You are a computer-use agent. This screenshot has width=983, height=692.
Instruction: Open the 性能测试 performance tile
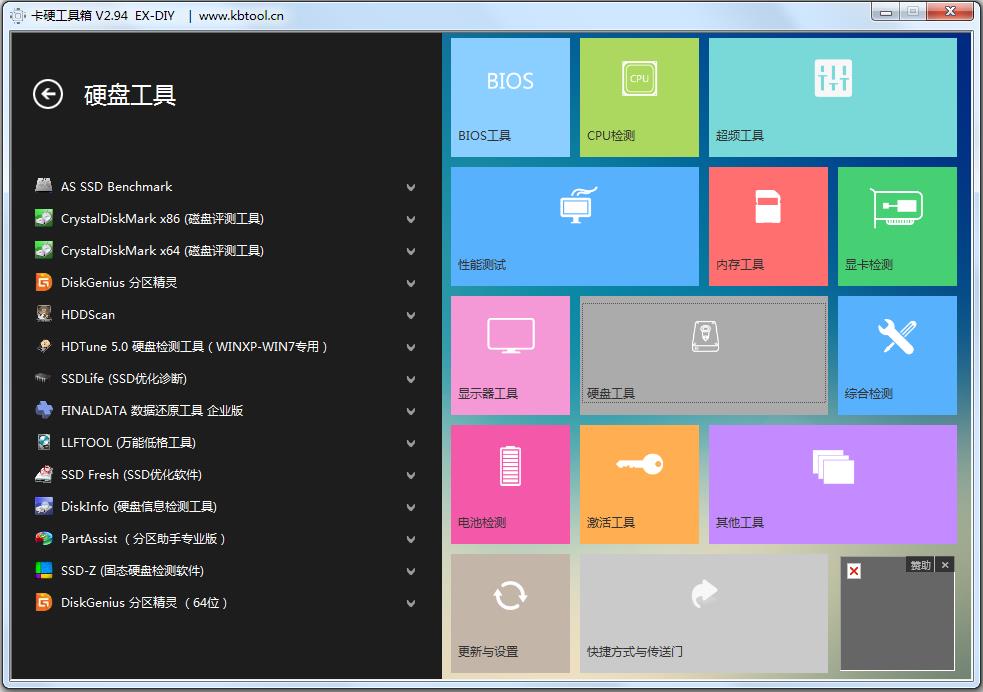point(574,226)
